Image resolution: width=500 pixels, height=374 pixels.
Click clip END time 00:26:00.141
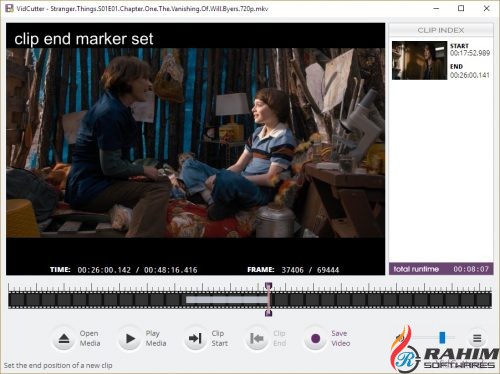(x=470, y=75)
